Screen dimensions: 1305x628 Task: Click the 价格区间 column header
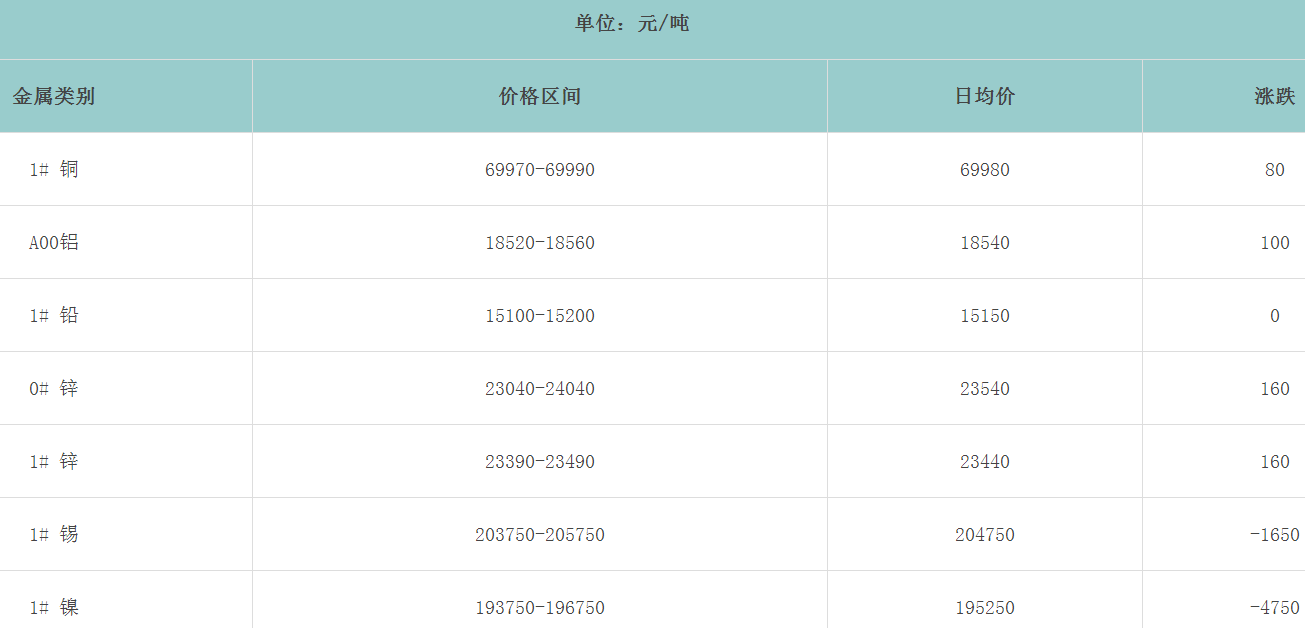(539, 97)
